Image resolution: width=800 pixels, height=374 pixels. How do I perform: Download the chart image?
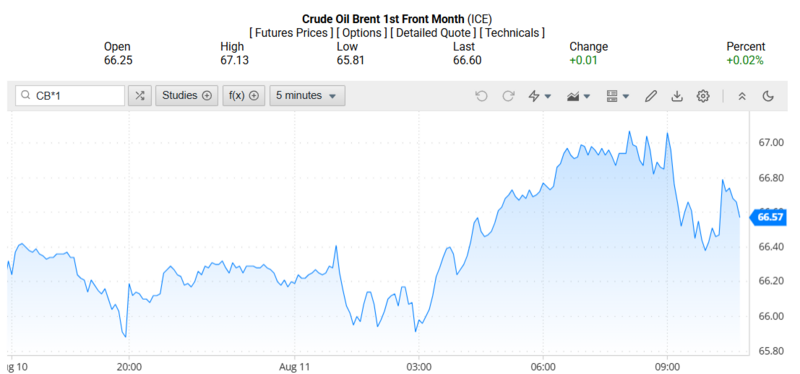pos(677,96)
